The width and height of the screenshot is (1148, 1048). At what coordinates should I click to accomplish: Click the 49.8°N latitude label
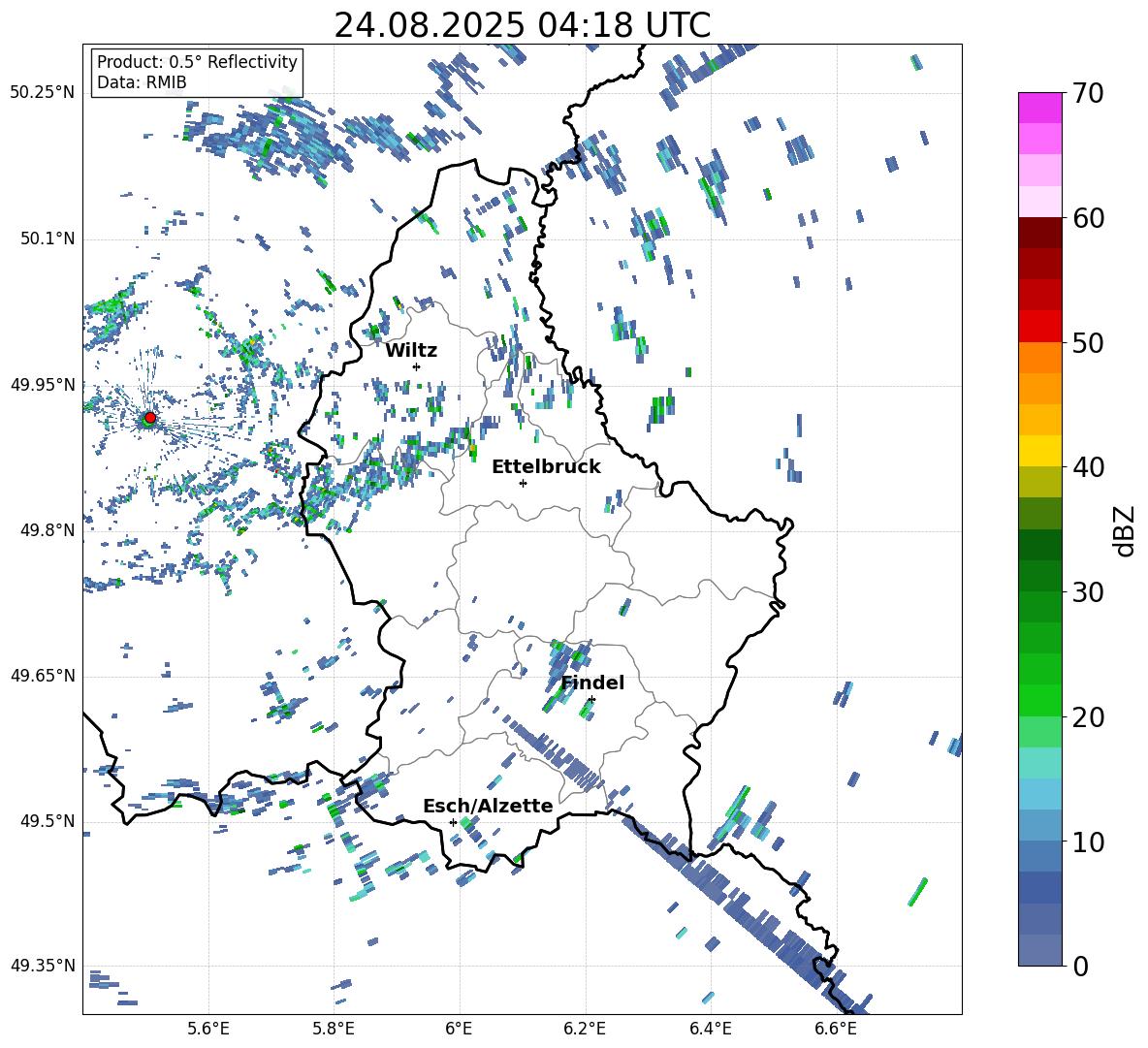47,530
